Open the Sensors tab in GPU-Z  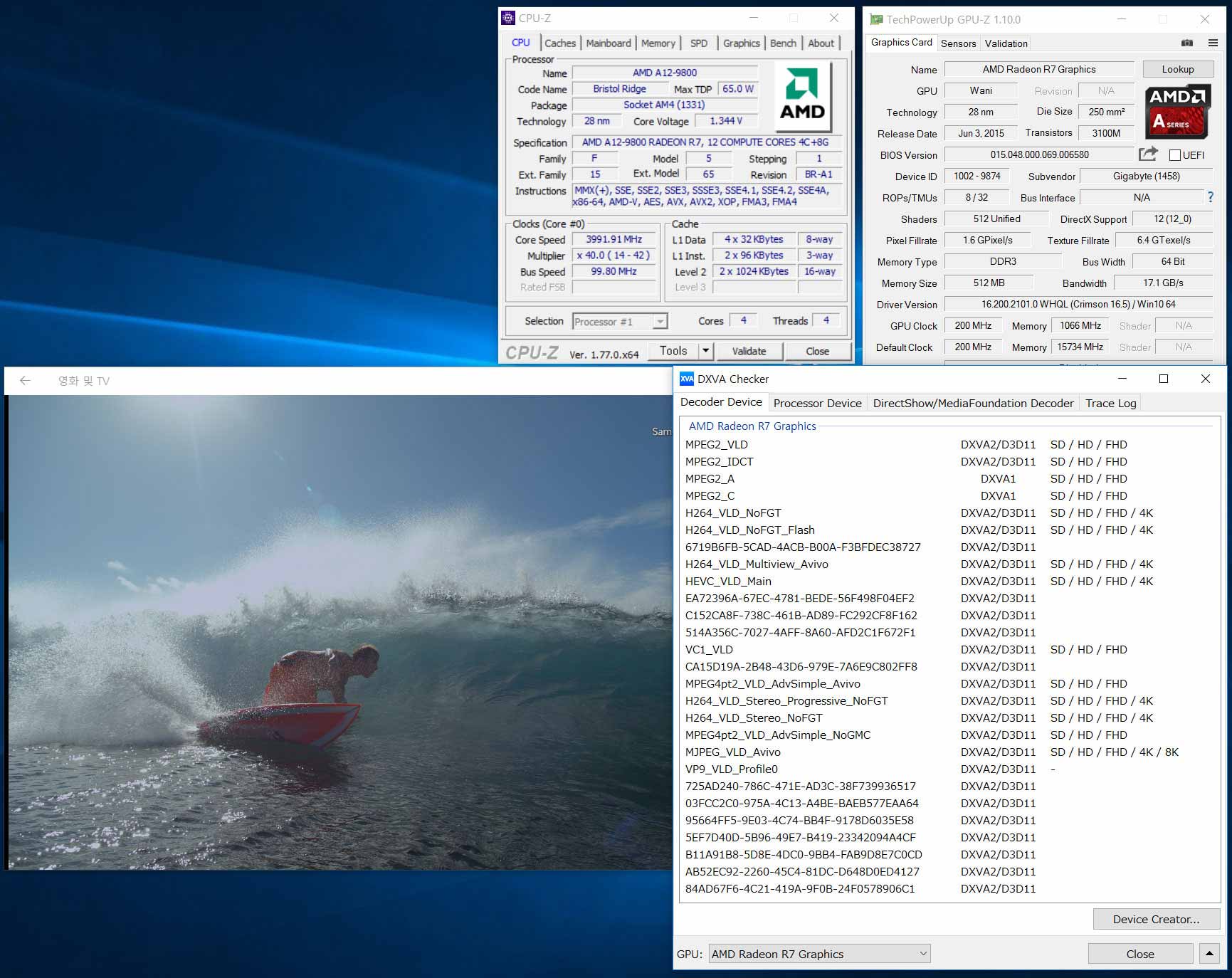[958, 43]
